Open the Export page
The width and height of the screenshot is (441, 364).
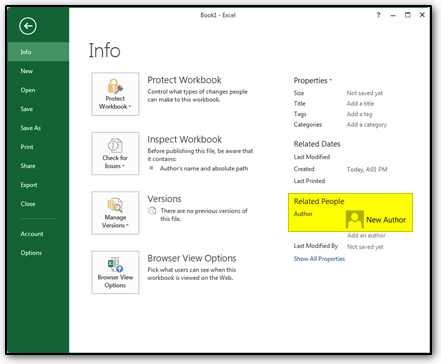tap(38, 185)
